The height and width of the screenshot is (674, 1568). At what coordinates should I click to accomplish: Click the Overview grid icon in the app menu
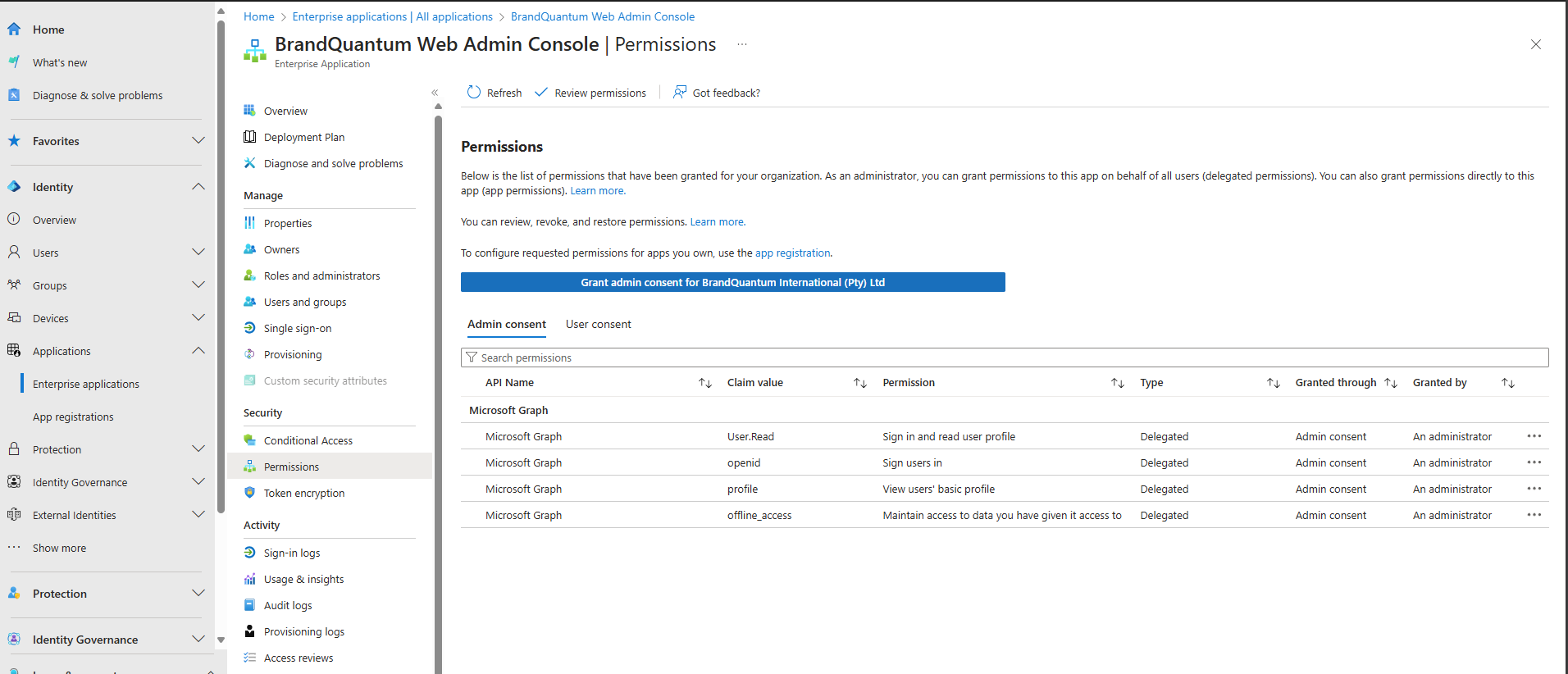pos(249,111)
